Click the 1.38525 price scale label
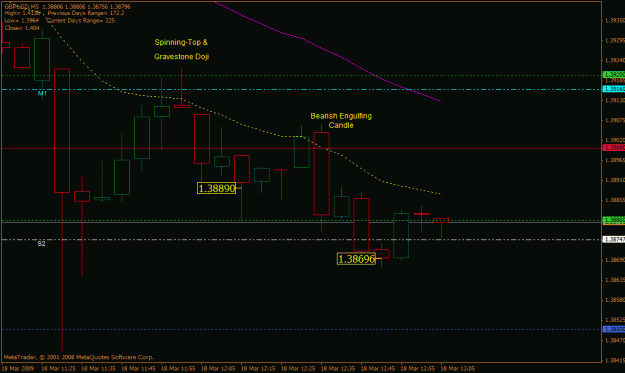This screenshot has height=373, width=625. pyautogui.click(x=614, y=320)
